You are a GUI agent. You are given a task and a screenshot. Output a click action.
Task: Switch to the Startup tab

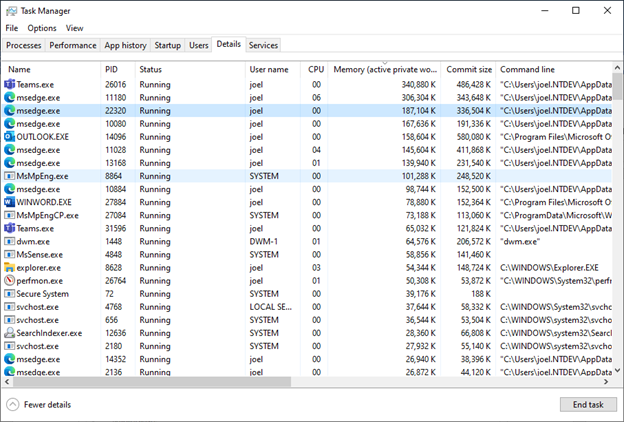168,45
